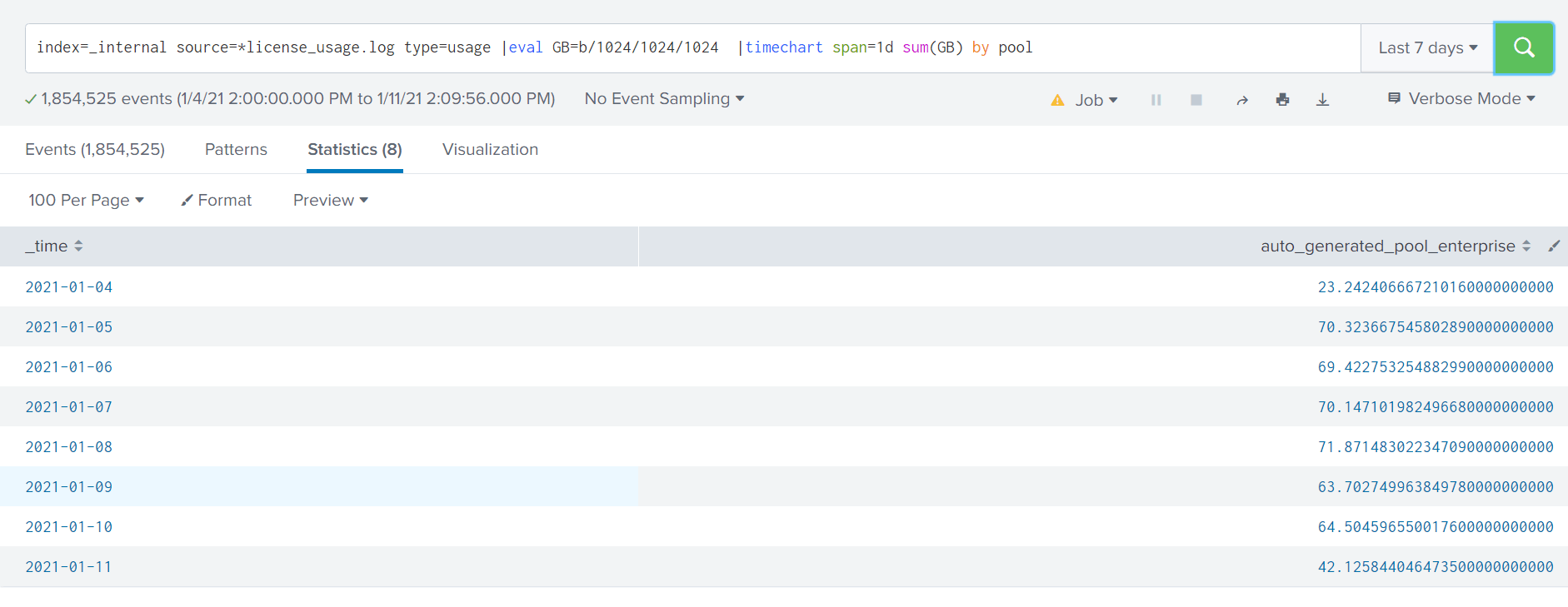Export results with the download icon
This screenshot has height=607, width=1568.
click(1322, 100)
